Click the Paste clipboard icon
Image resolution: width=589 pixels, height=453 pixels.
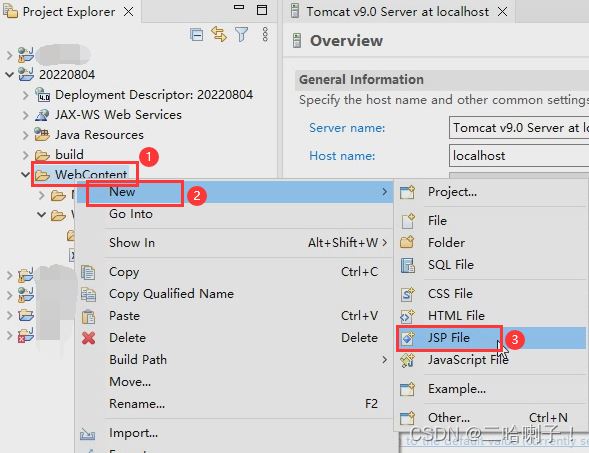click(89, 317)
